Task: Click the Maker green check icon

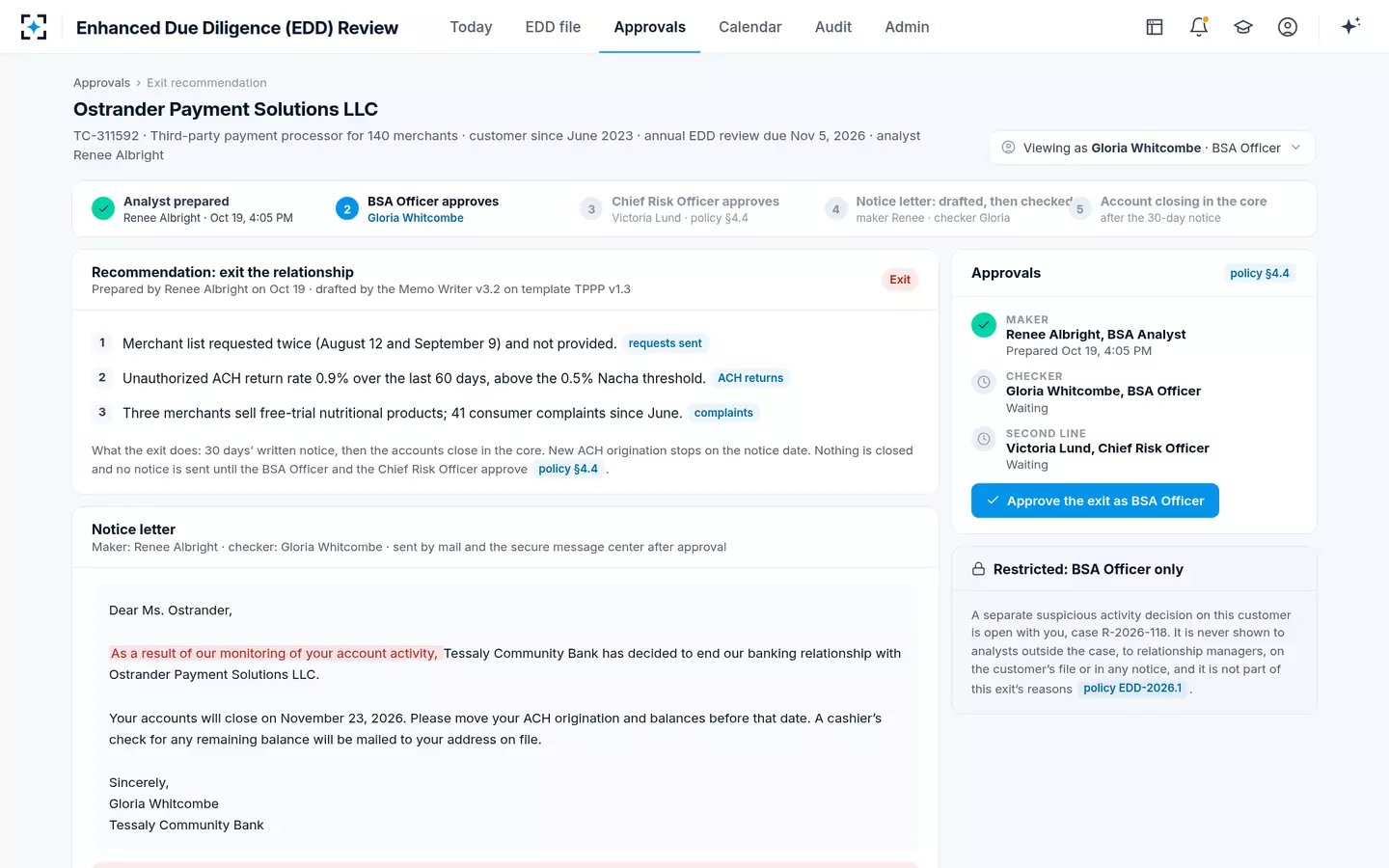Action: [984, 325]
